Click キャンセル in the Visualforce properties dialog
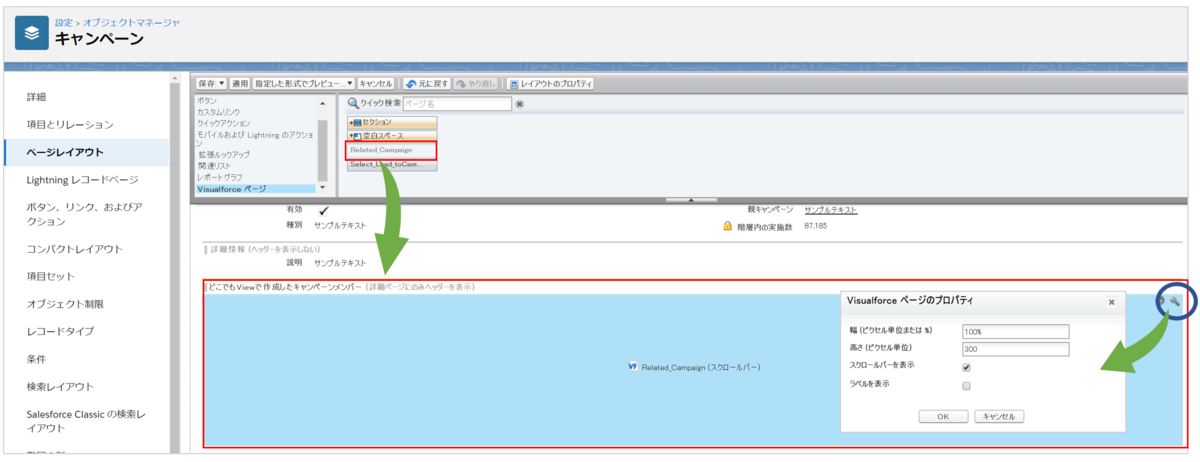Image resolution: width=1200 pixels, height=462 pixels. (999, 416)
